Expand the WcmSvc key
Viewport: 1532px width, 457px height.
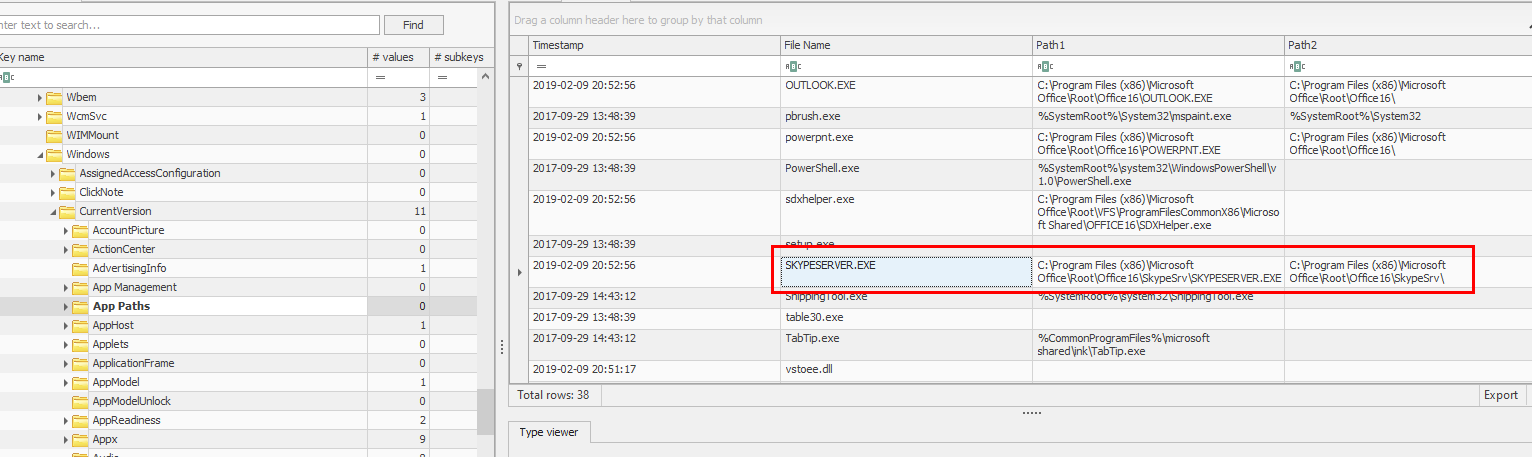coord(40,116)
